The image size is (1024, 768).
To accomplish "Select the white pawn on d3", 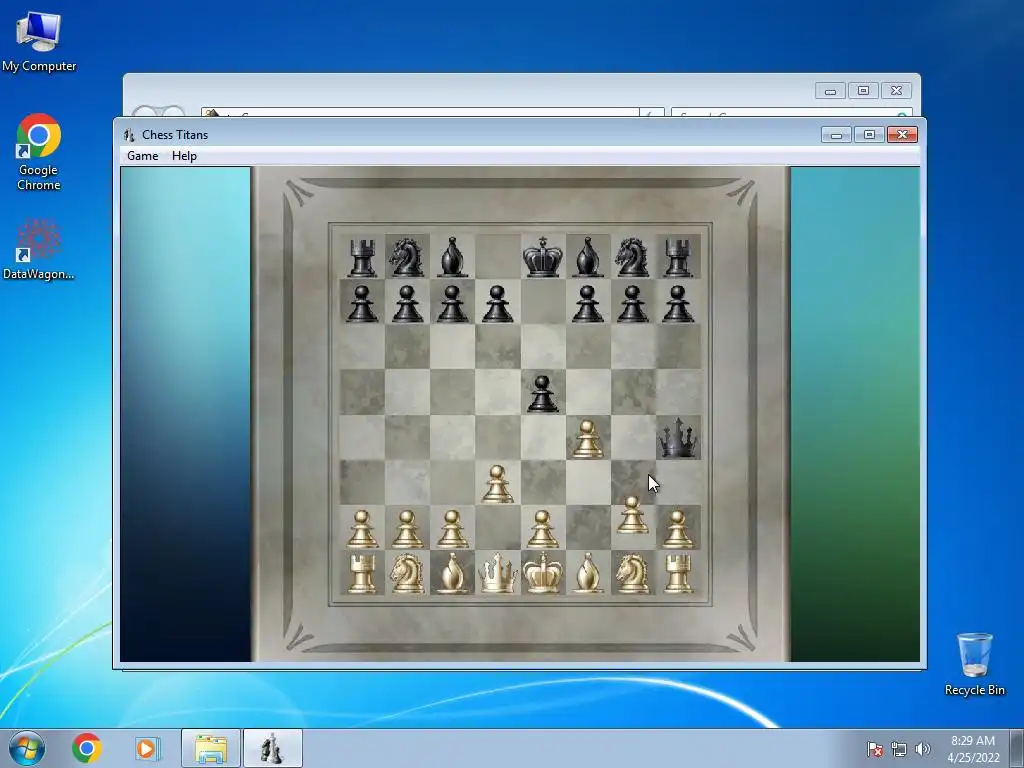I will (497, 484).
